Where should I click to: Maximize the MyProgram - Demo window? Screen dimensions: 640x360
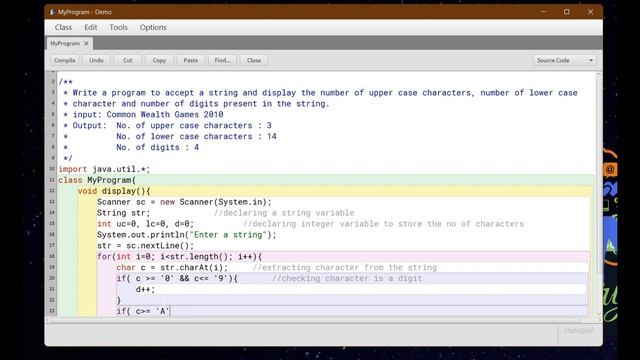[567, 12]
